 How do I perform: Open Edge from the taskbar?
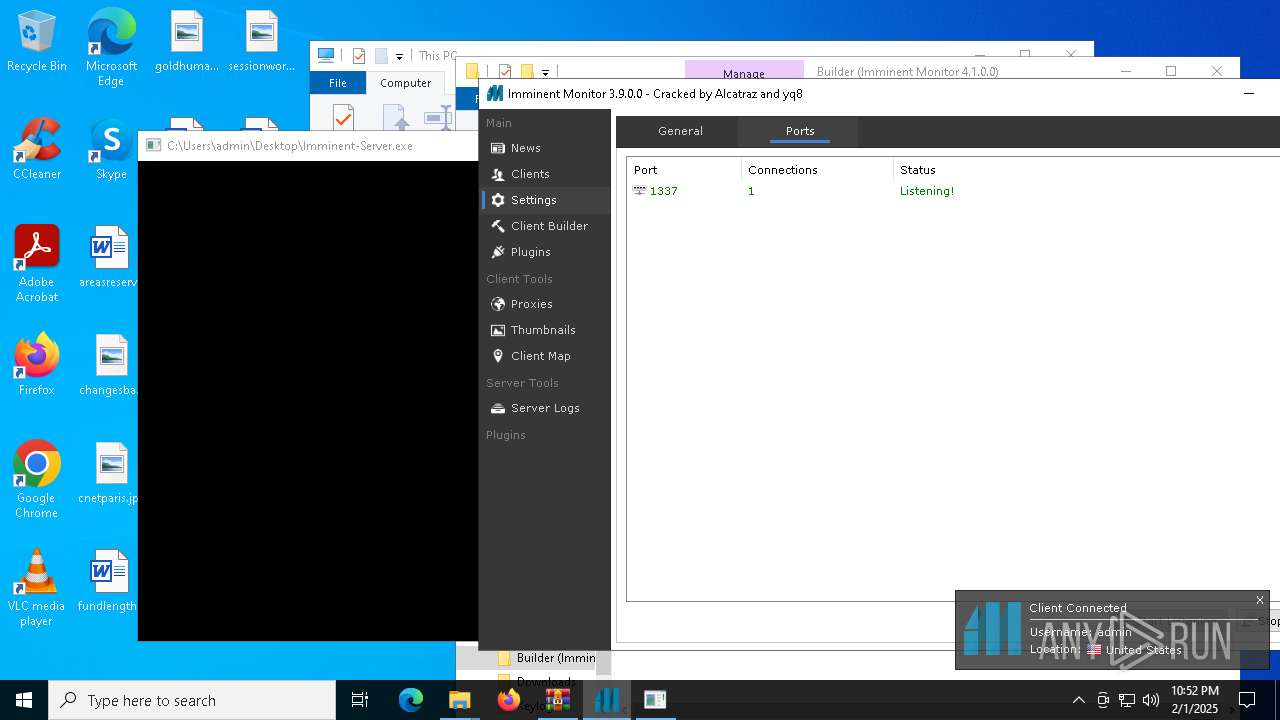coord(411,700)
